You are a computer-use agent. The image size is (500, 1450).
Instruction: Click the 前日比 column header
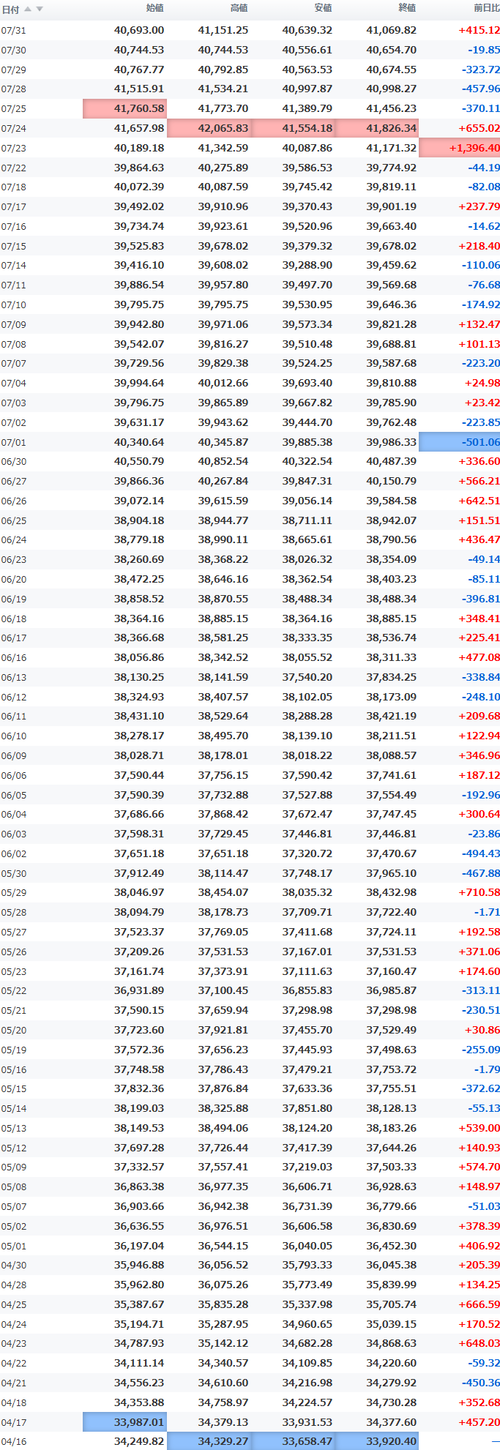(x=485, y=9)
